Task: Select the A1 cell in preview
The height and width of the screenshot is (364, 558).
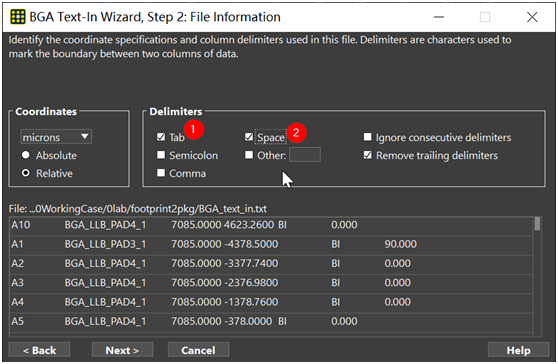Action: [x=17, y=244]
